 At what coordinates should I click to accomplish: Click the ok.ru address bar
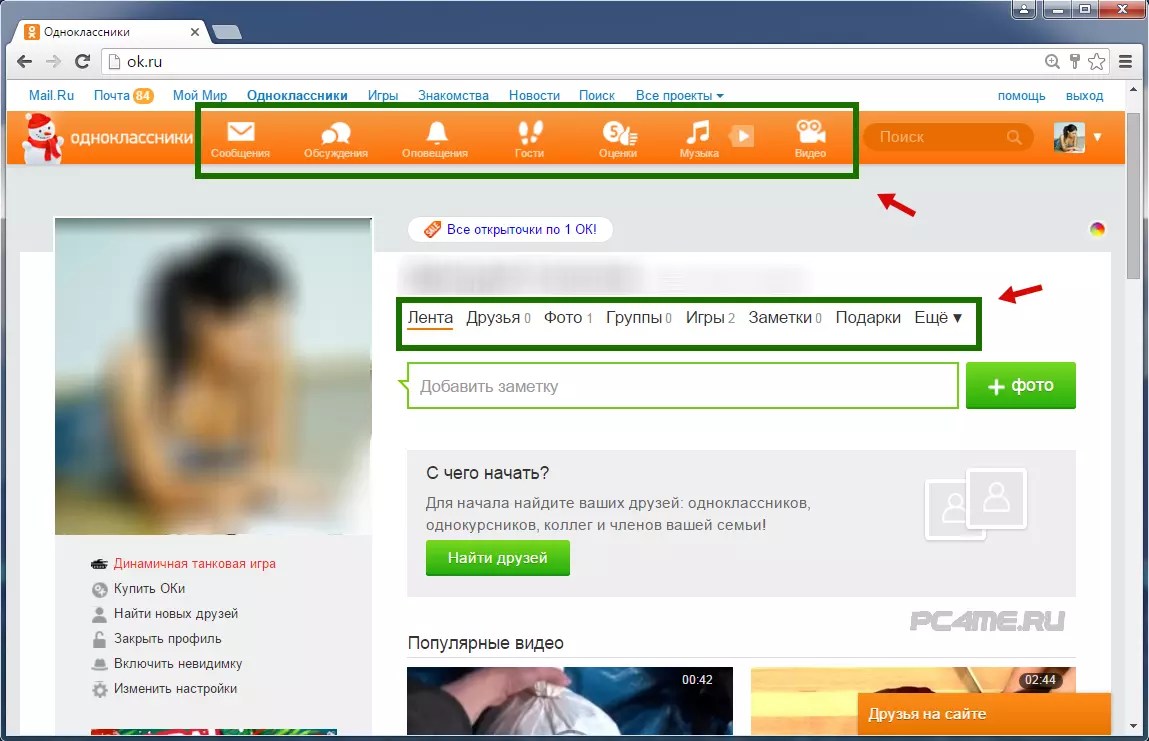pyautogui.click(x=572, y=62)
